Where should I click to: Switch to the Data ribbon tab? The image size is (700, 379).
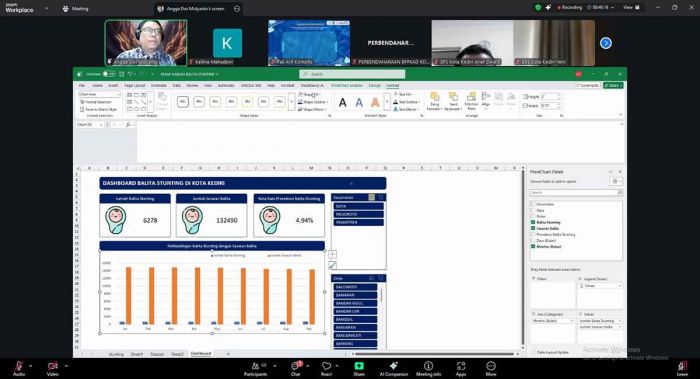click(177, 85)
